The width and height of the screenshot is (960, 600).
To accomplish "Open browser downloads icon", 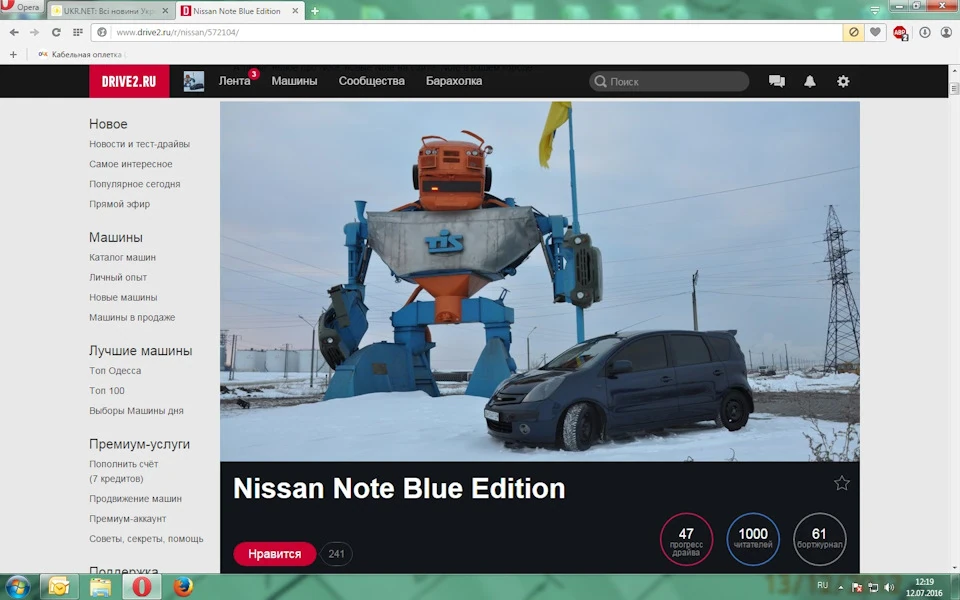I will (925, 32).
